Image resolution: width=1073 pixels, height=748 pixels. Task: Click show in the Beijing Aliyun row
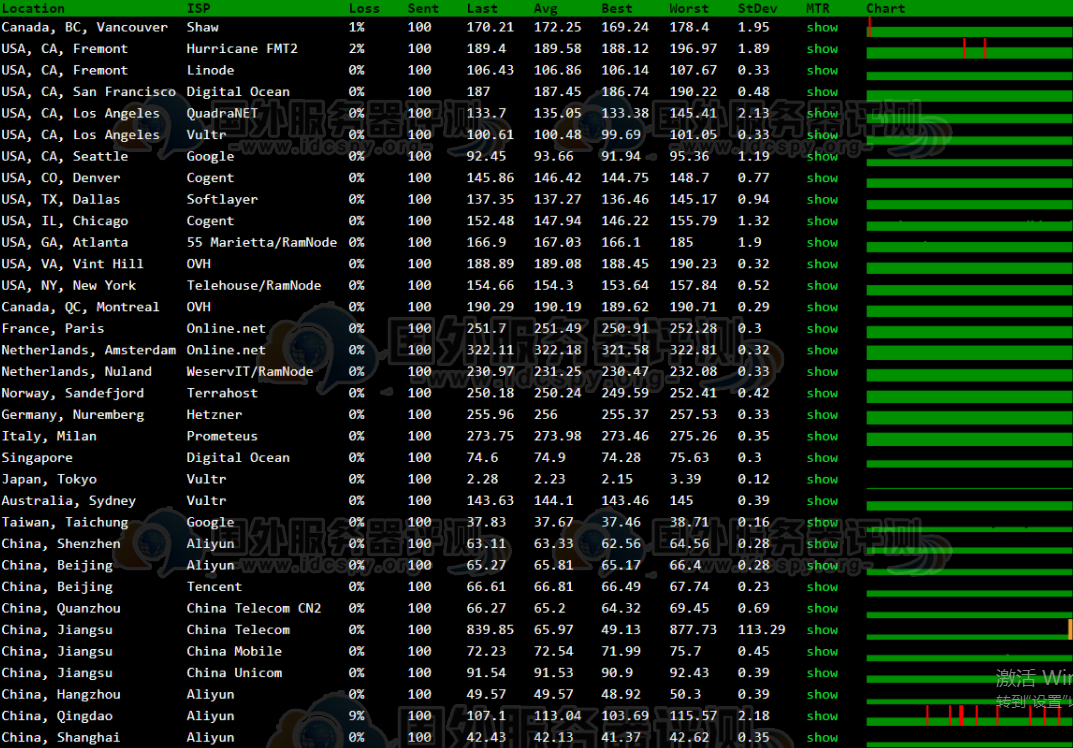coord(822,565)
